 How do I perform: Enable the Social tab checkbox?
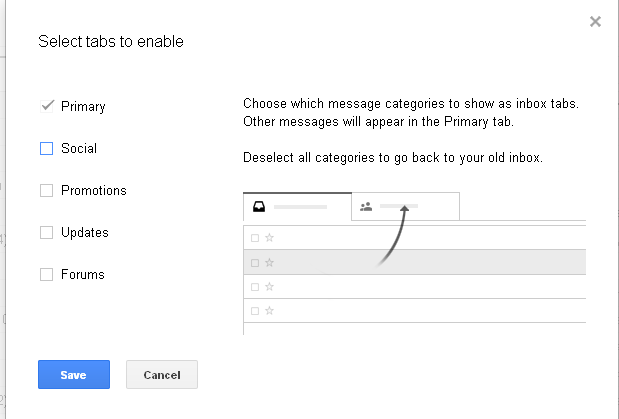coord(47,148)
